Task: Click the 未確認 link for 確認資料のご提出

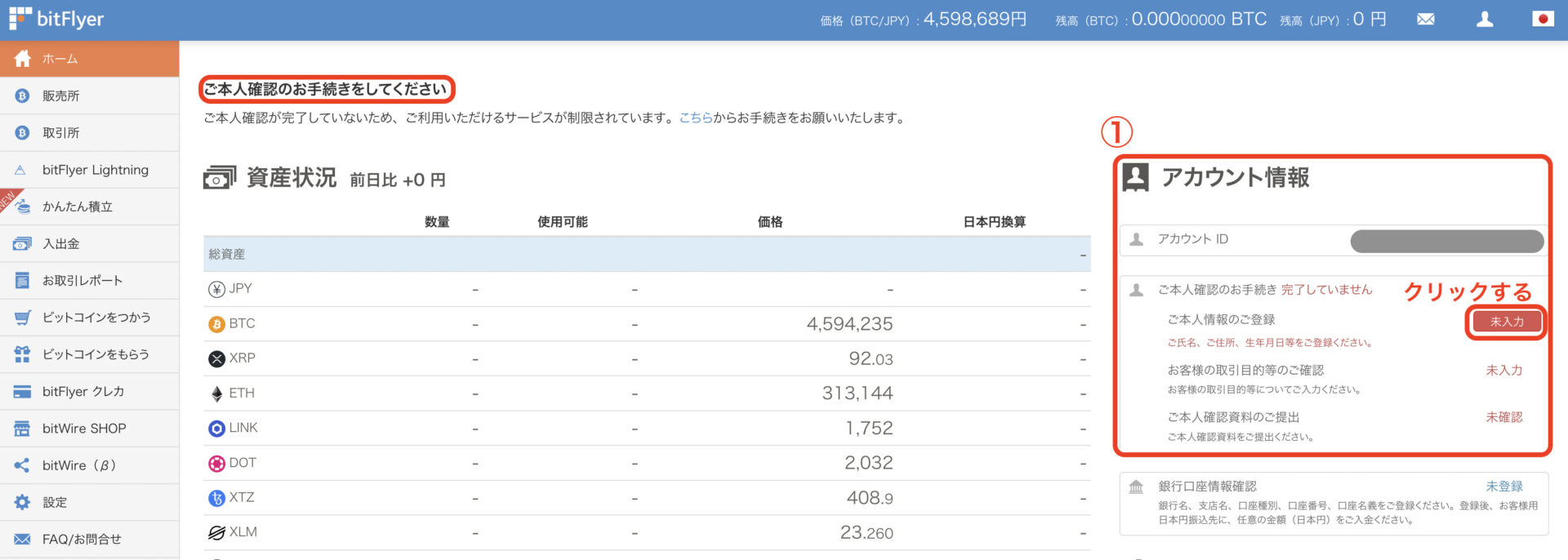Action: click(x=1503, y=417)
